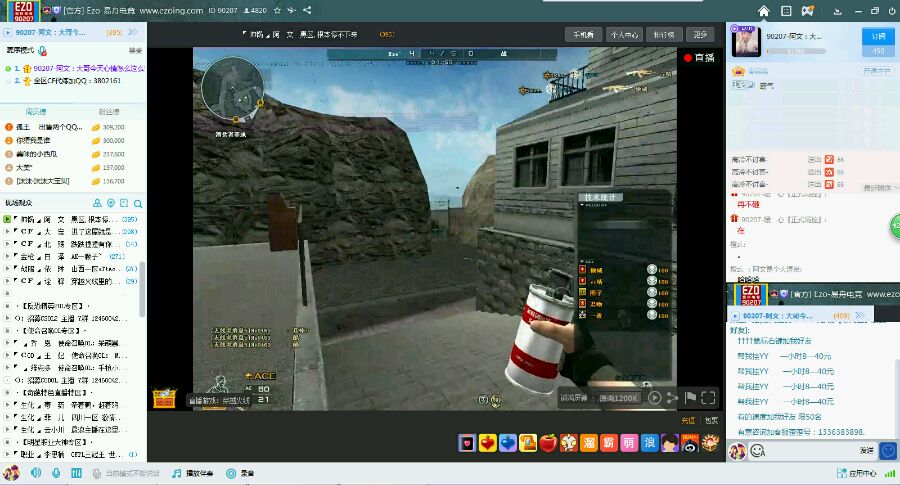
Task: Send the blue heart gift
Action: click(x=507, y=443)
